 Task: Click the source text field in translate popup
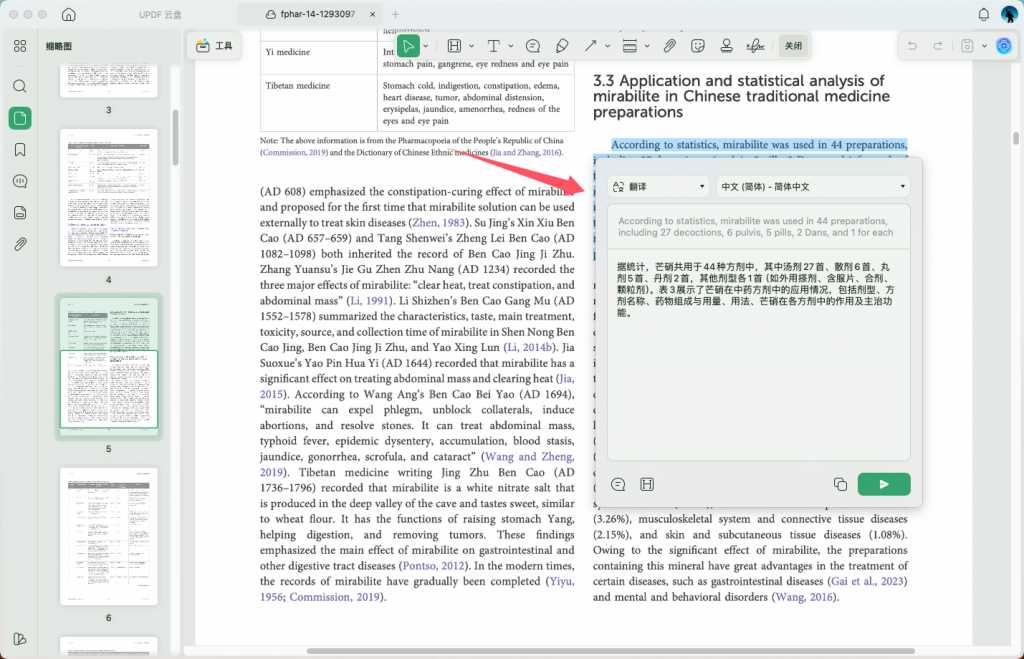759,227
